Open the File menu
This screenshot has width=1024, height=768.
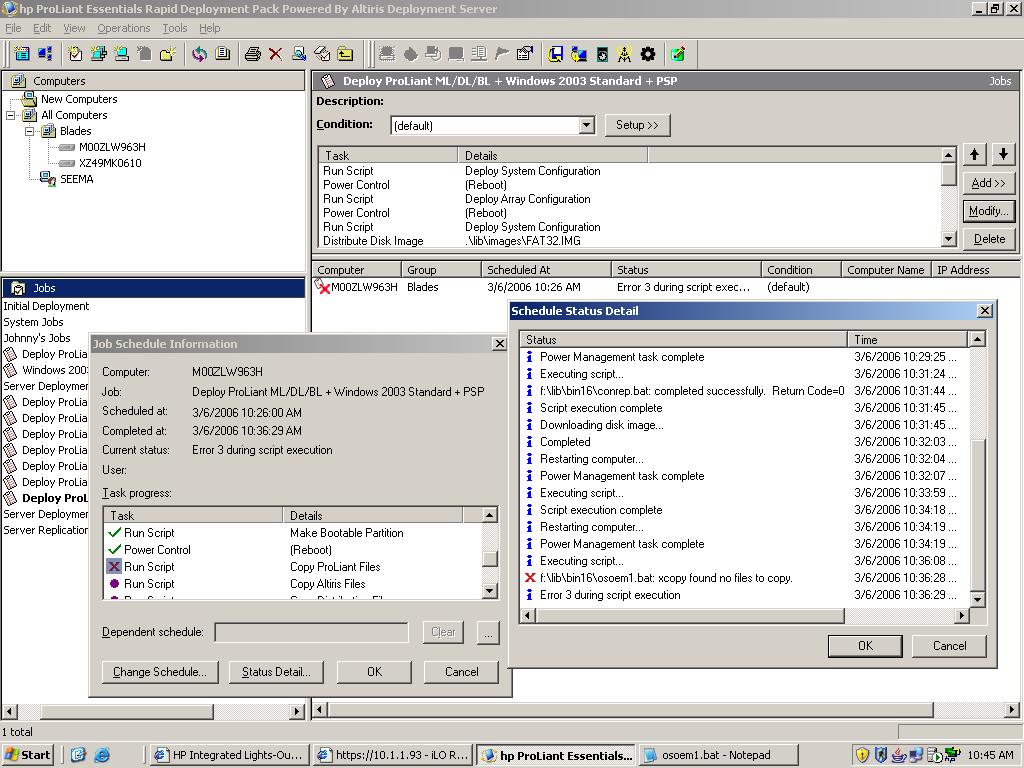[13, 28]
